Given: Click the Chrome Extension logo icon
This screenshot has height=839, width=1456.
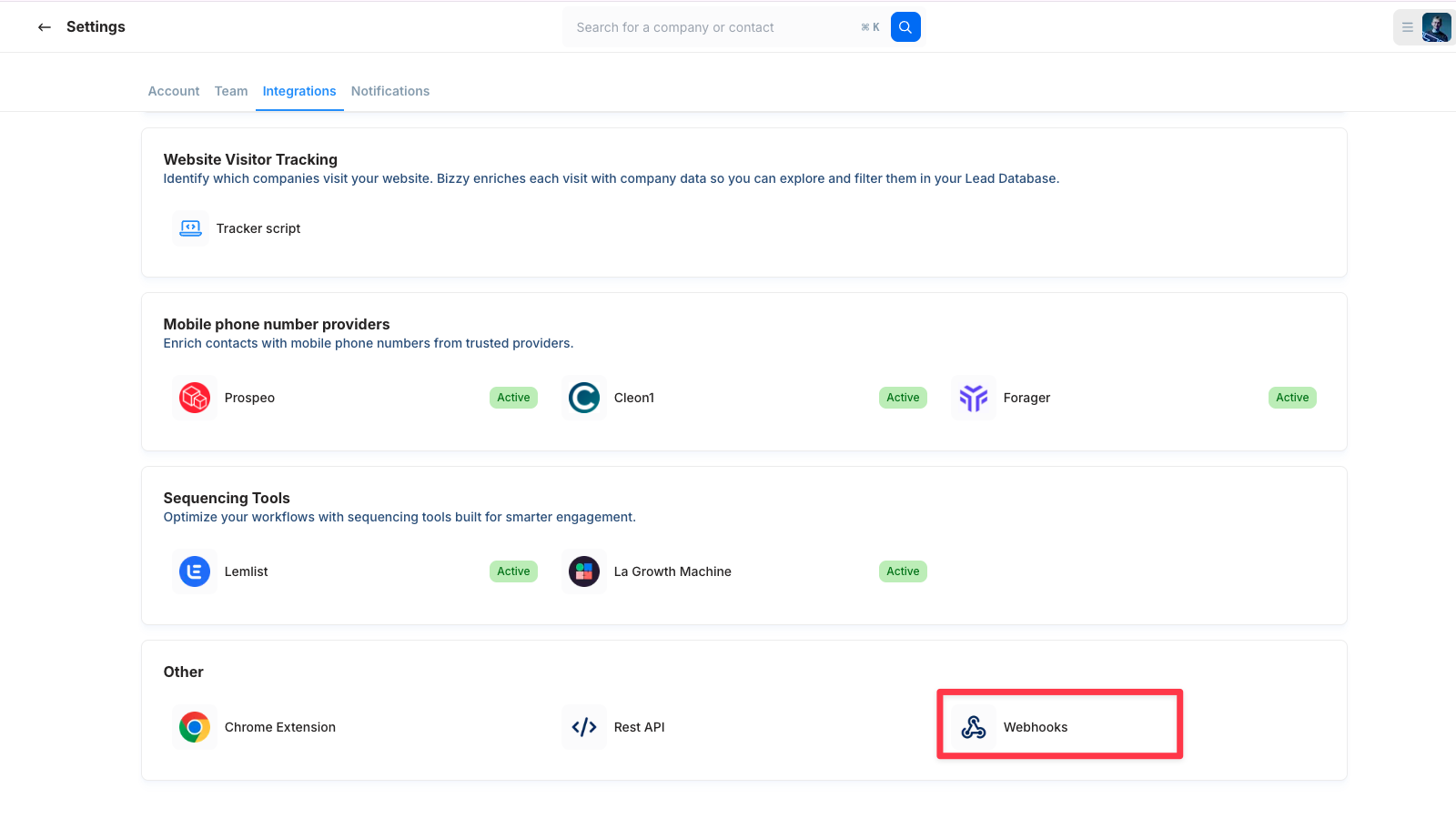Looking at the screenshot, I should pos(195,727).
